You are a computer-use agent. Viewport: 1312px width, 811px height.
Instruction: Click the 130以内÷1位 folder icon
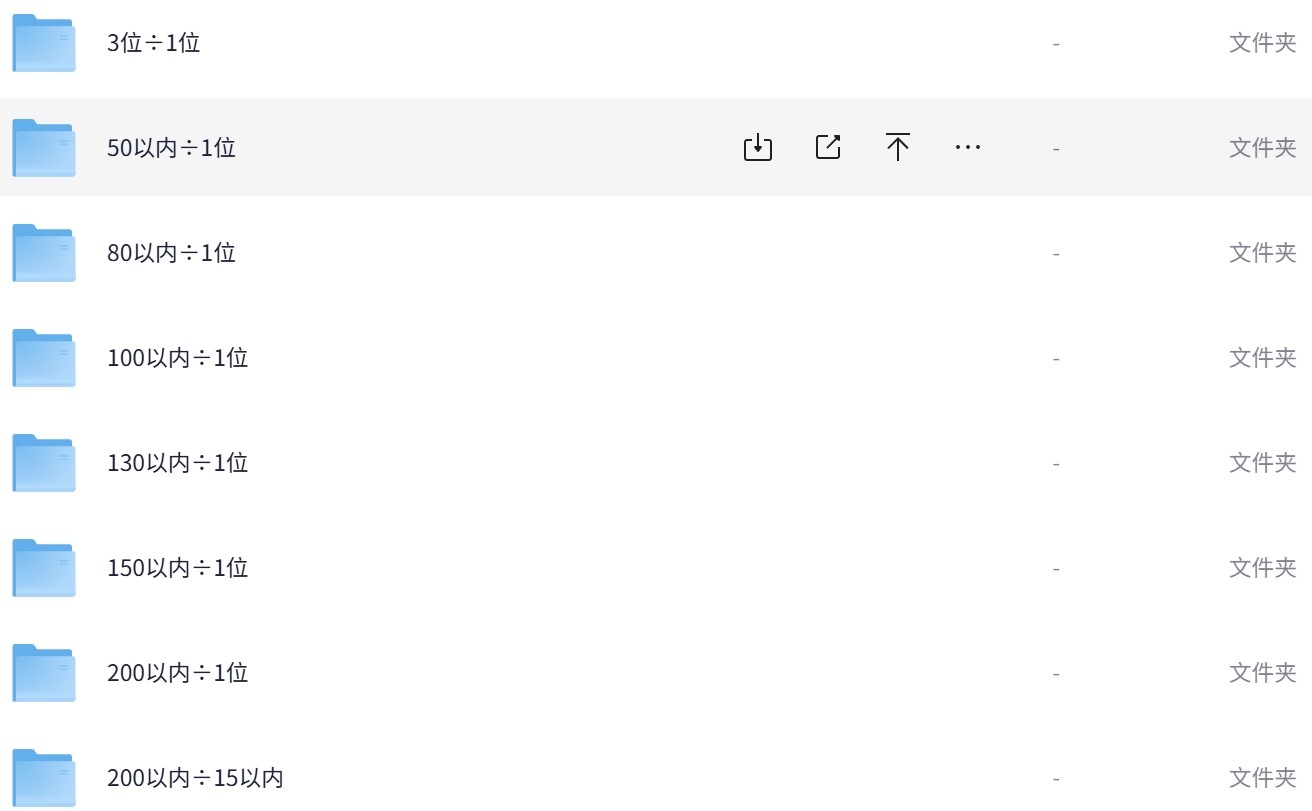[x=44, y=463]
